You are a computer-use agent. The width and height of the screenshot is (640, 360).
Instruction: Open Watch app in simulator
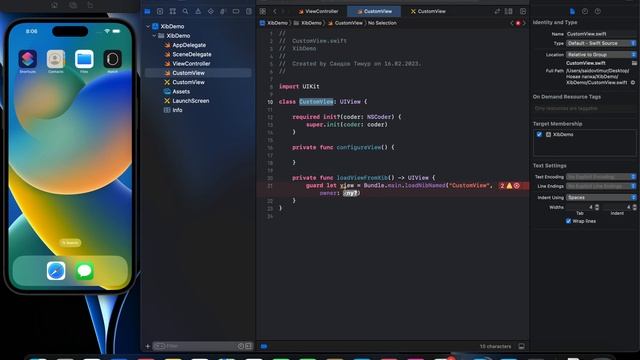(112, 60)
